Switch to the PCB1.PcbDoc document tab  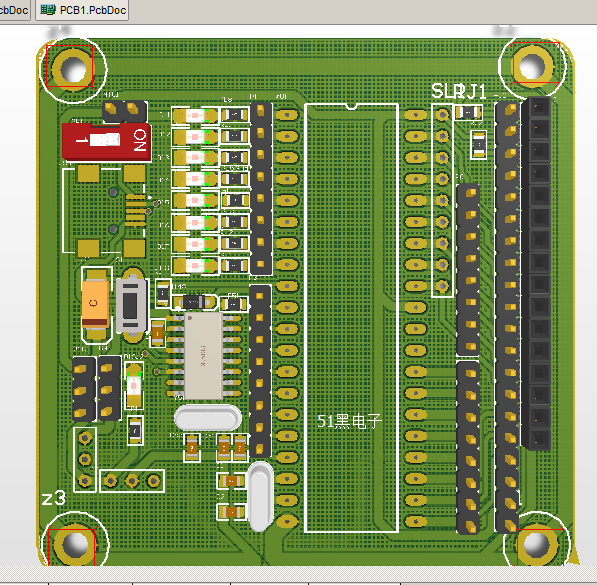(x=82, y=10)
